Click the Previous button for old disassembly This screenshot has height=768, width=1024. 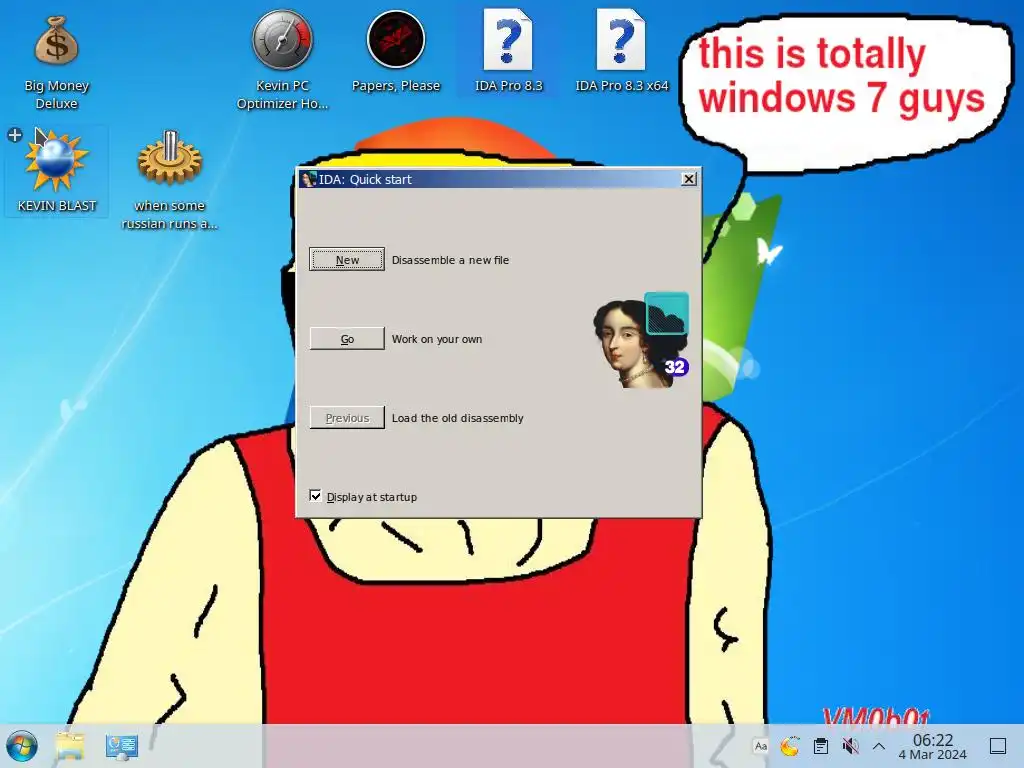347,418
